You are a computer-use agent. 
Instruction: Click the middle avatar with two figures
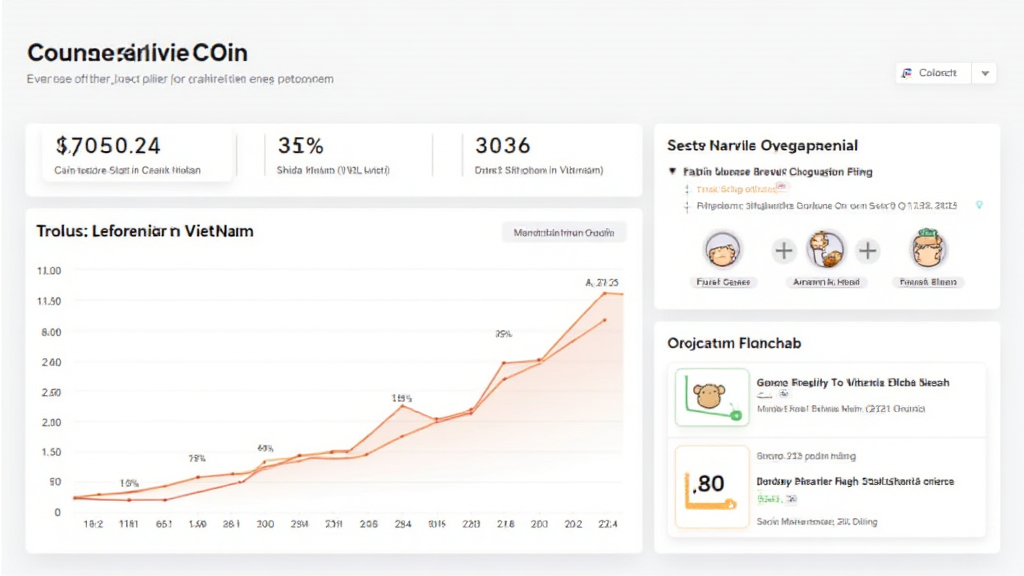(826, 249)
